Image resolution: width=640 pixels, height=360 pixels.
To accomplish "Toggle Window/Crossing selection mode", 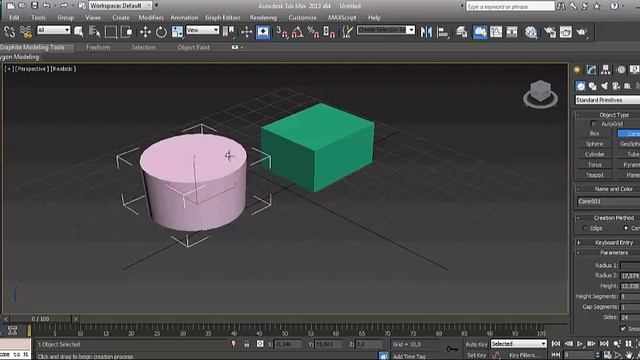I will (x=127, y=32).
